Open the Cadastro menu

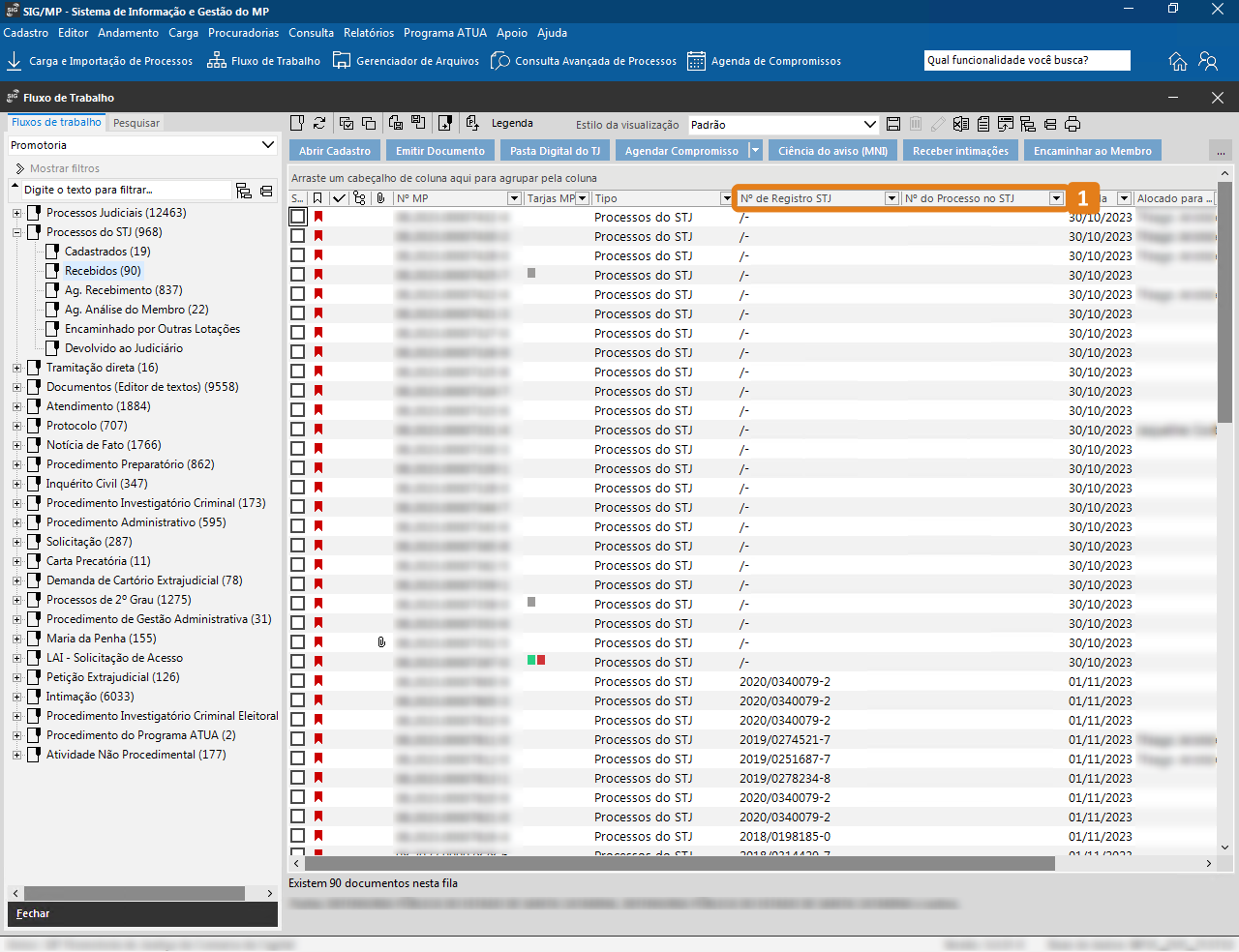point(25,32)
